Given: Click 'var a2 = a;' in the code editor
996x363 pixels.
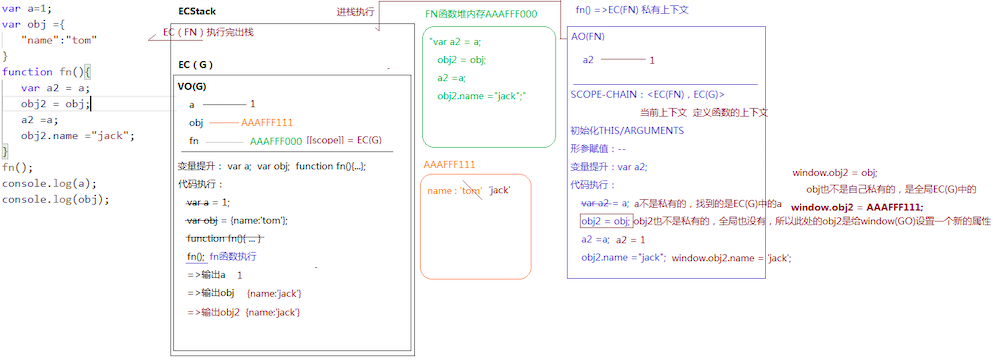Looking at the screenshot, I should [x=55, y=88].
